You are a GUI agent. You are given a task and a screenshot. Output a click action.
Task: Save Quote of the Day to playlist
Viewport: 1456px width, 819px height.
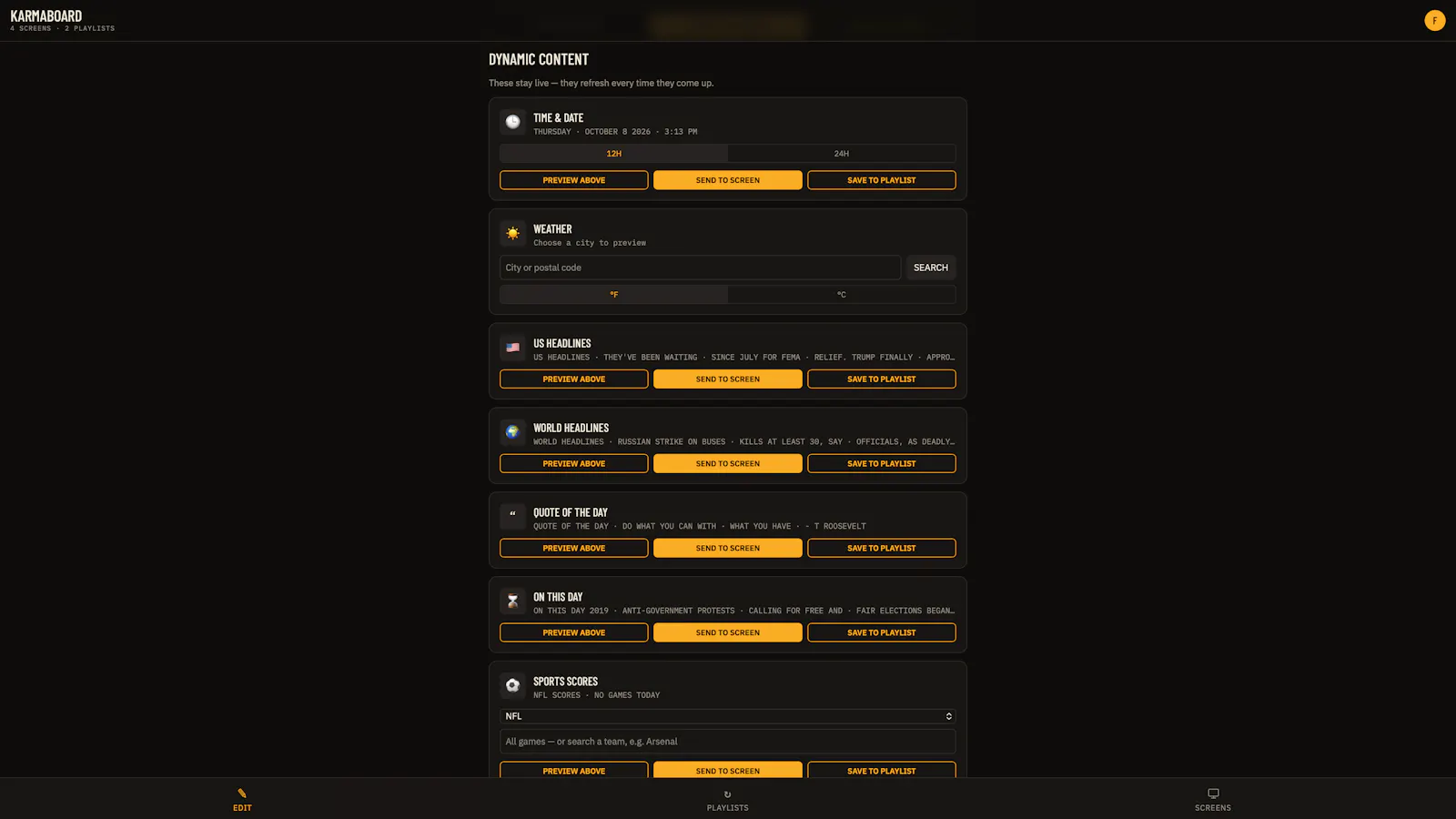(882, 549)
